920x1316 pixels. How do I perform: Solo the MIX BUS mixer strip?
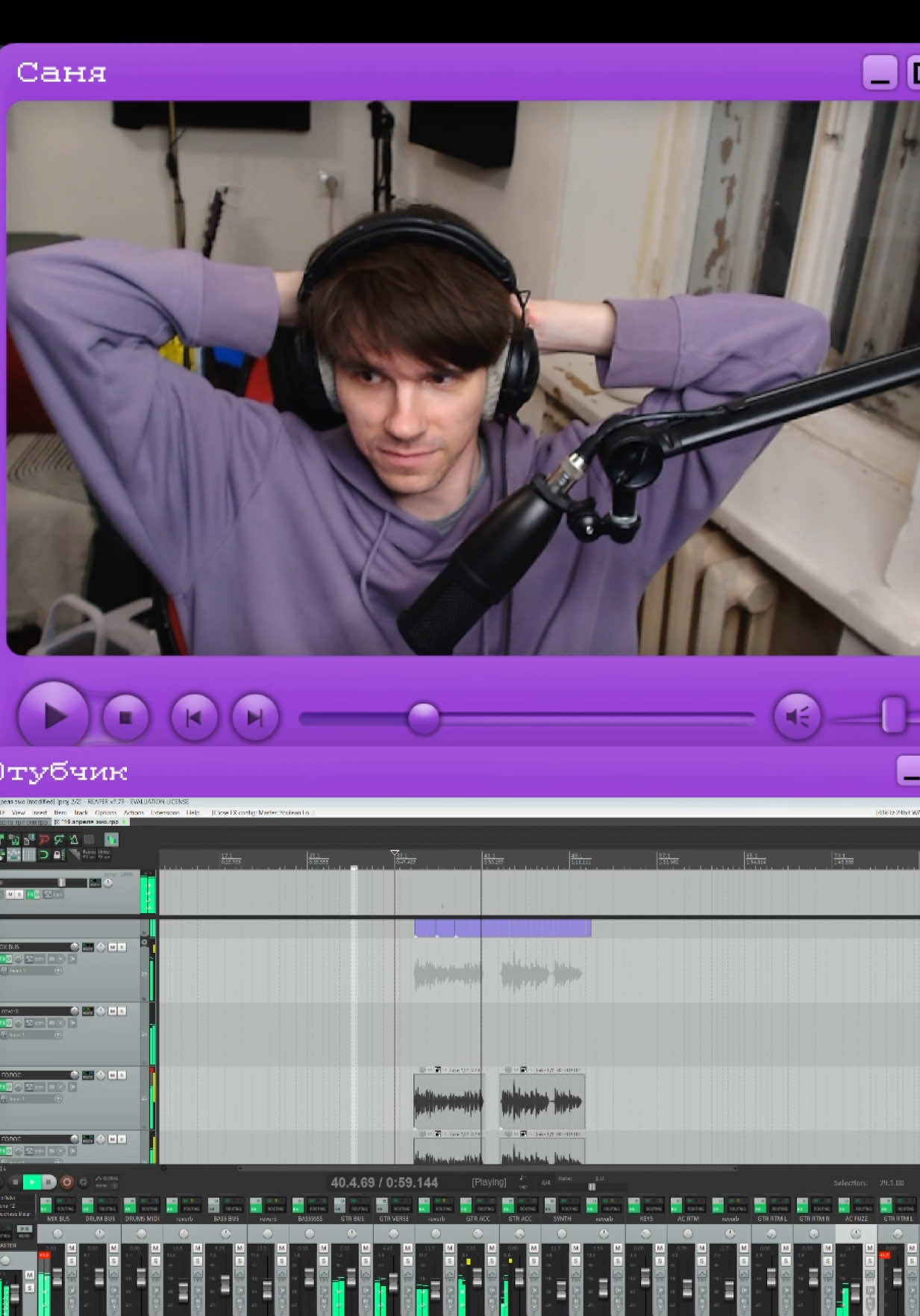[72, 1261]
